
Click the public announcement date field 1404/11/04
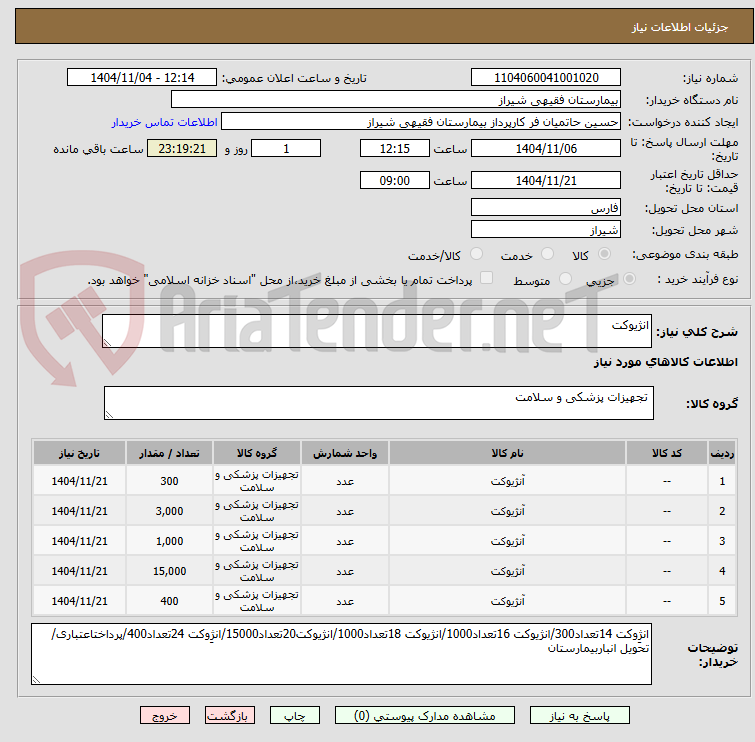[x=142, y=78]
